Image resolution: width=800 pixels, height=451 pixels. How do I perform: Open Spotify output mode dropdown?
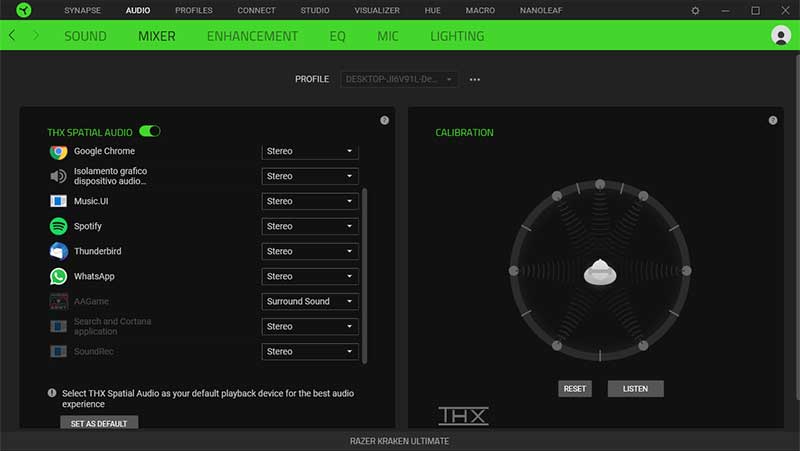click(310, 226)
